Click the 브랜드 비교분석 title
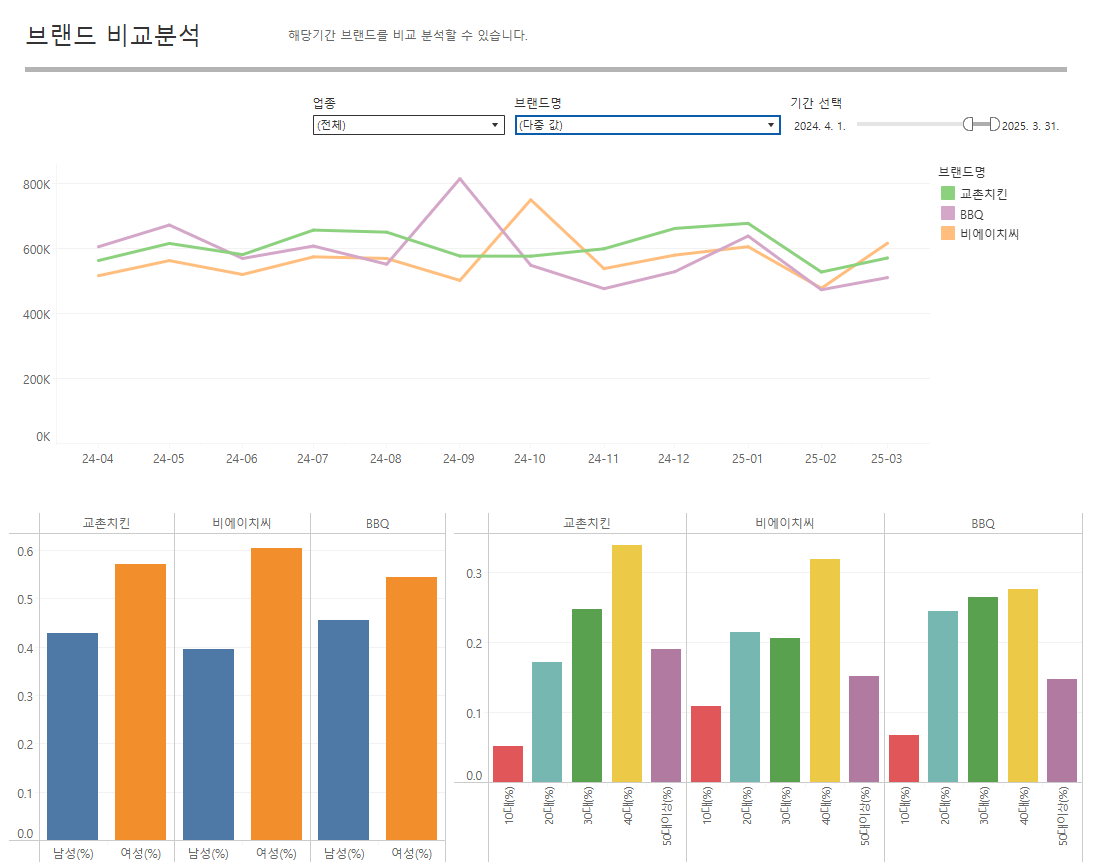 pos(113,35)
